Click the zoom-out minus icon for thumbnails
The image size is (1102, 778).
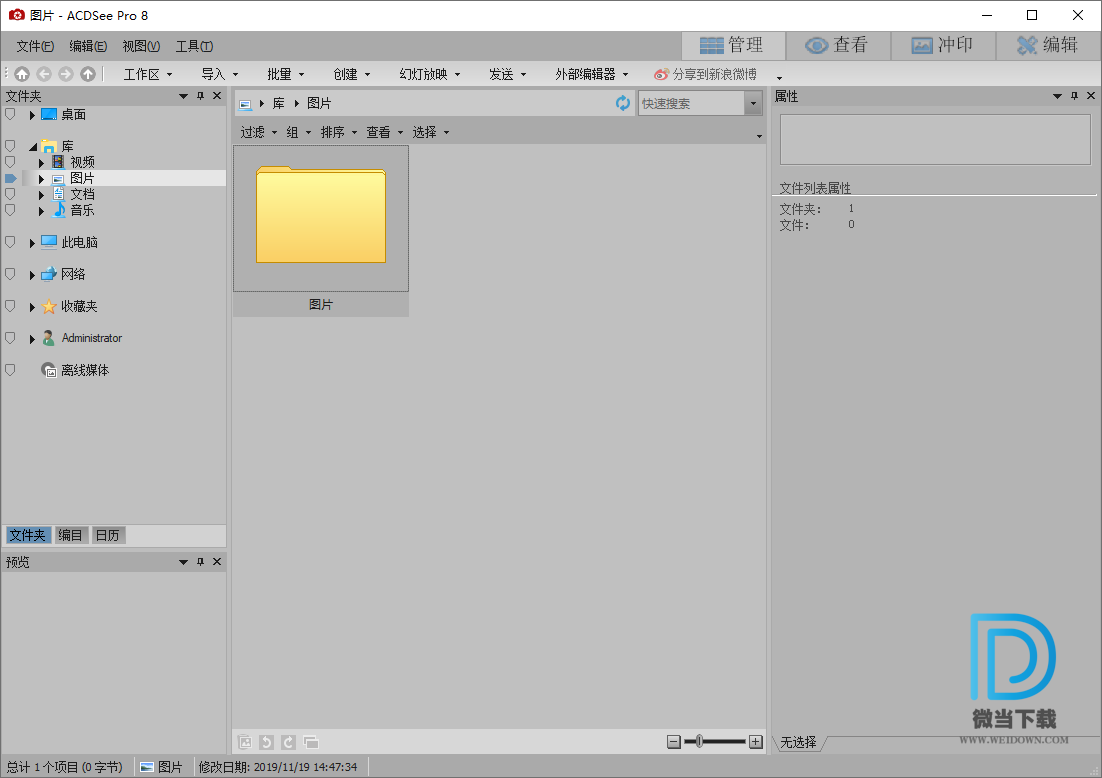click(674, 742)
